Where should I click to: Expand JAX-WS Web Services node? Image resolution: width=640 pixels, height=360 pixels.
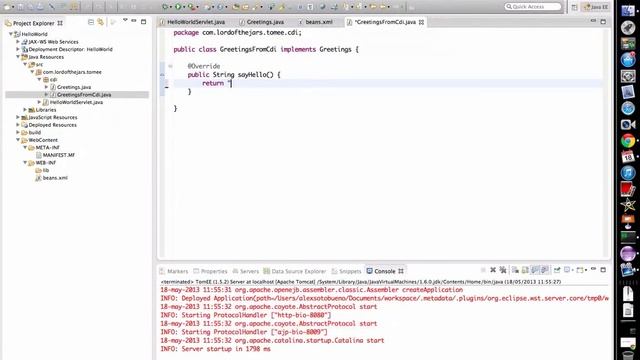(18, 42)
